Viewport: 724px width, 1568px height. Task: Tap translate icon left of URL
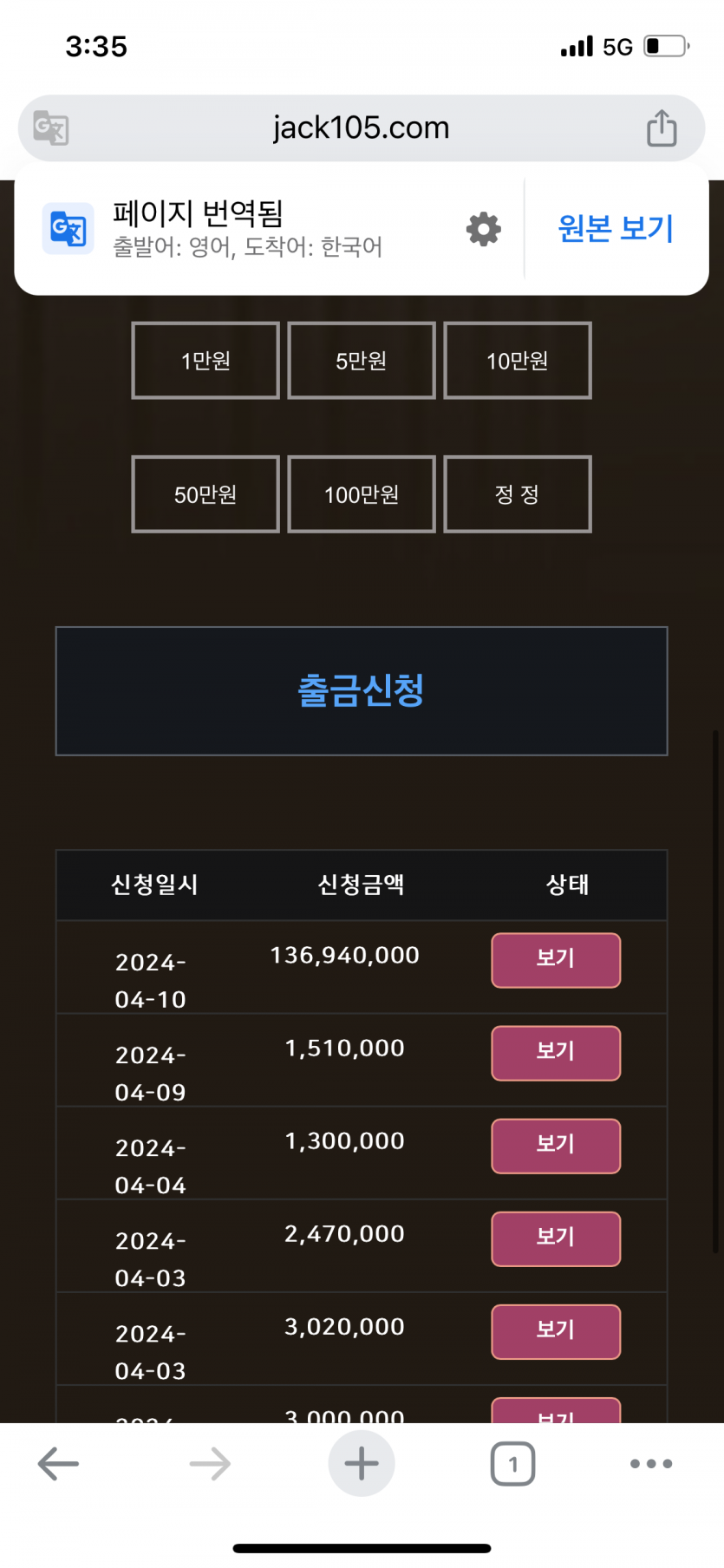click(x=51, y=128)
